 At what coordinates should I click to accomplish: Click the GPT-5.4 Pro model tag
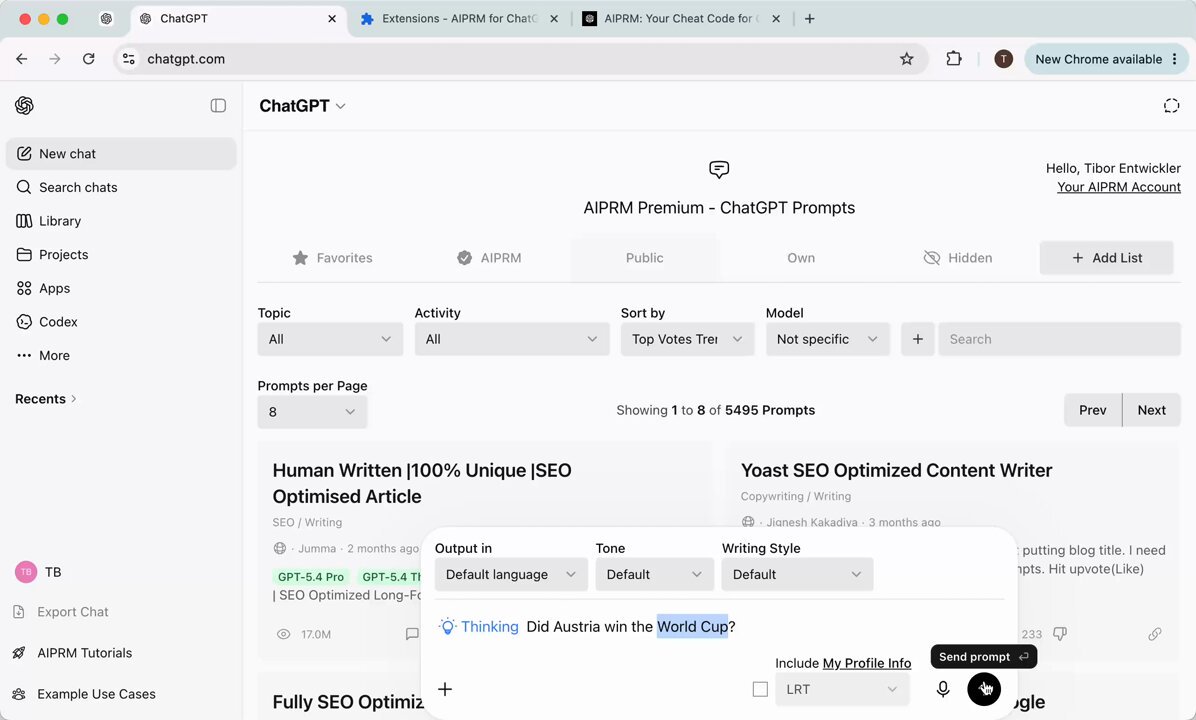point(310,577)
